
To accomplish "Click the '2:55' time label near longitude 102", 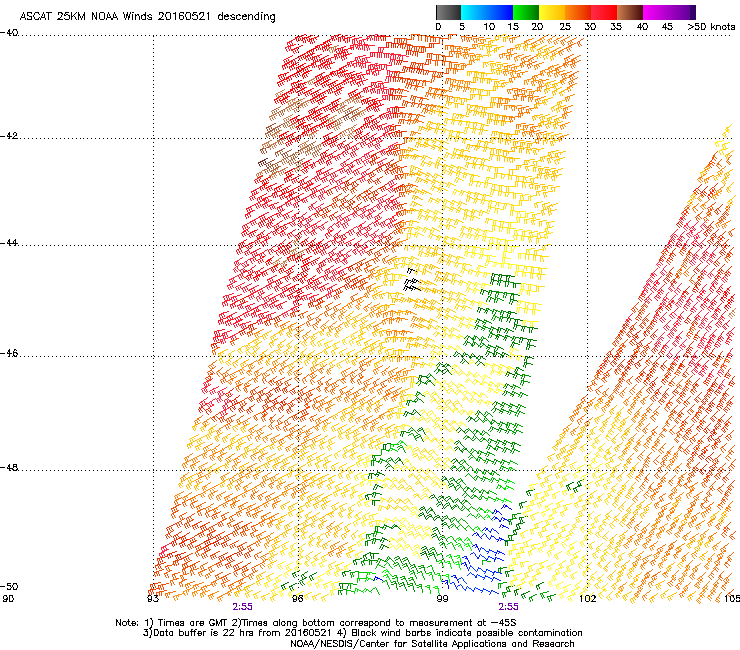I will pos(508,607).
